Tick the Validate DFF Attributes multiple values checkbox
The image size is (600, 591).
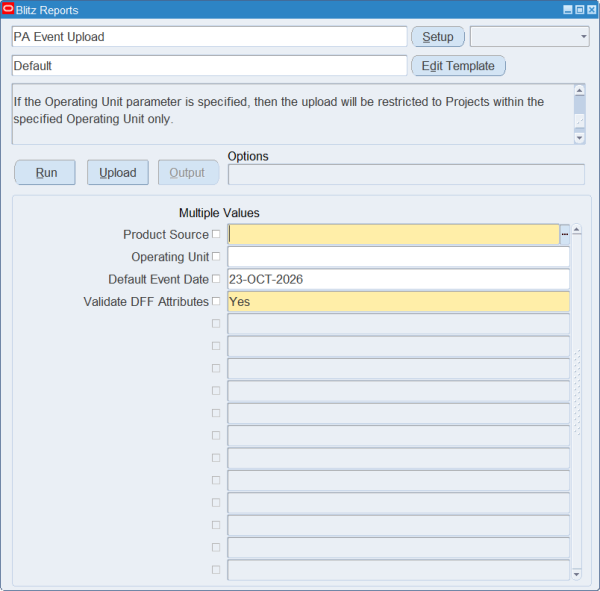(x=216, y=301)
